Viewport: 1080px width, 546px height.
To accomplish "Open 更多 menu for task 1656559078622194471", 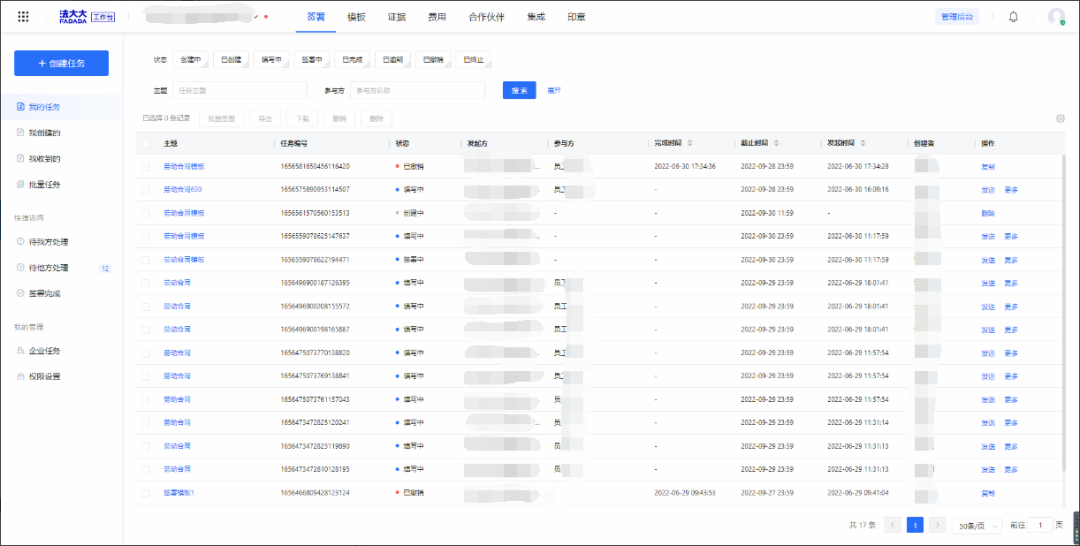I will (x=1010, y=260).
